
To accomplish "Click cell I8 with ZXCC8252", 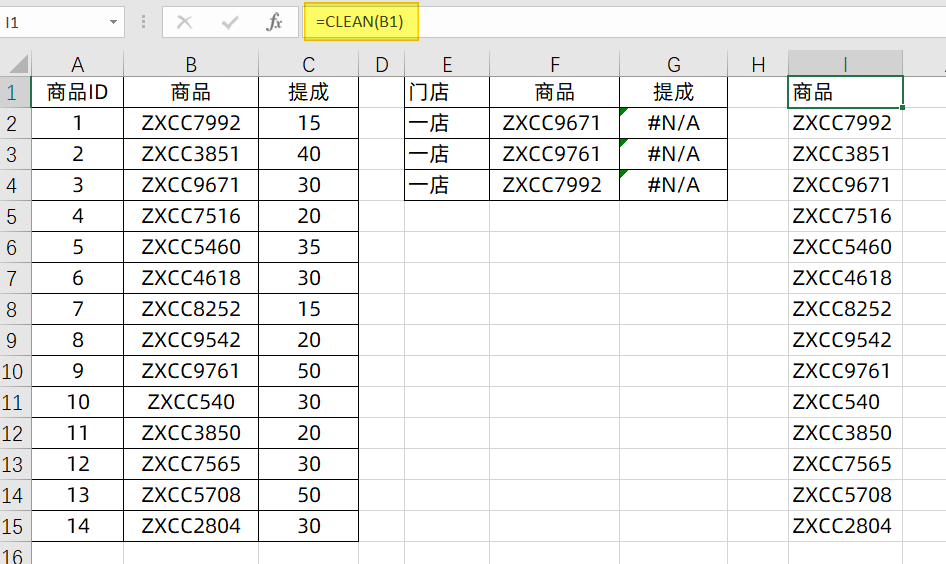I will 845,309.
